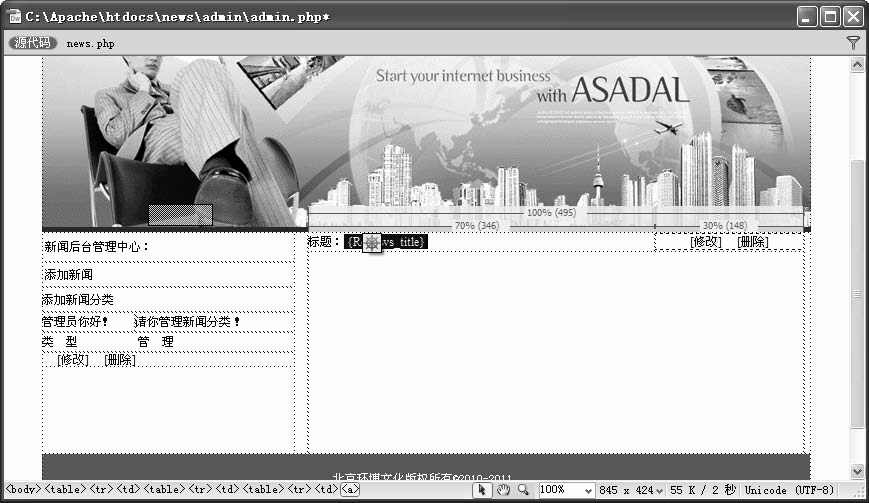Switch to 源代码 source code view

(x=33, y=43)
